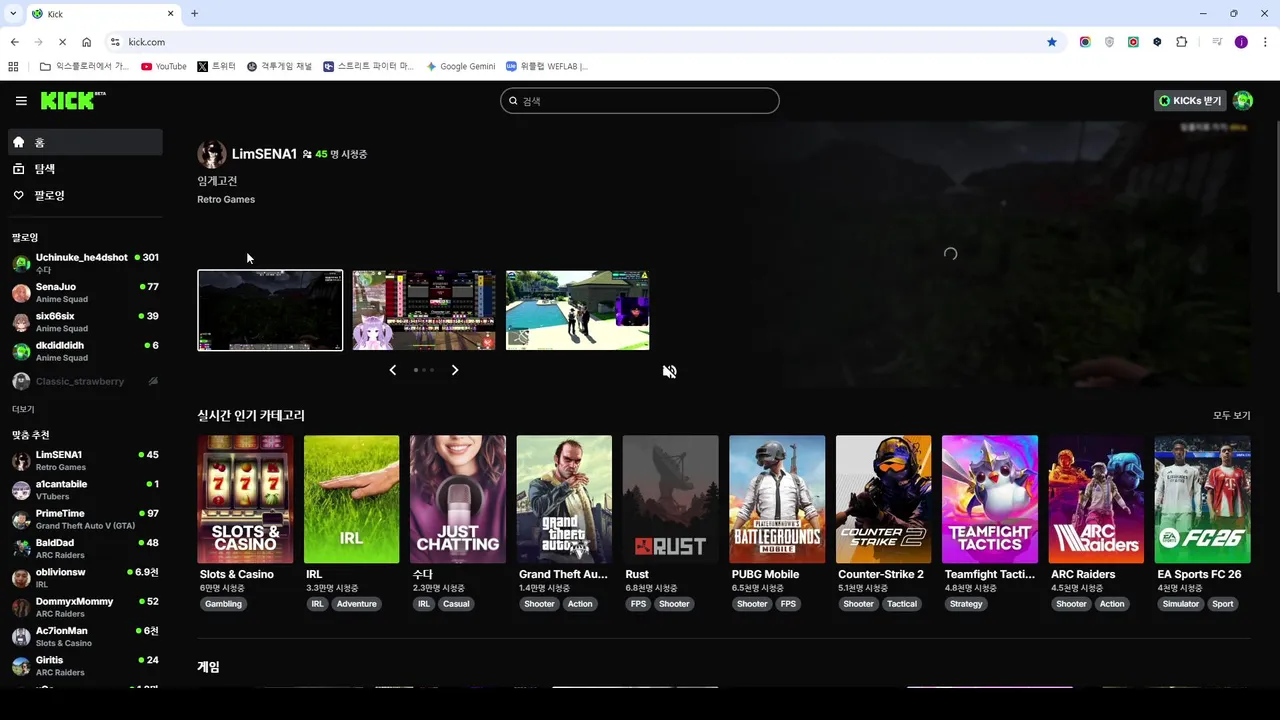
Task: Go back in browser history
Action: pyautogui.click(x=14, y=42)
